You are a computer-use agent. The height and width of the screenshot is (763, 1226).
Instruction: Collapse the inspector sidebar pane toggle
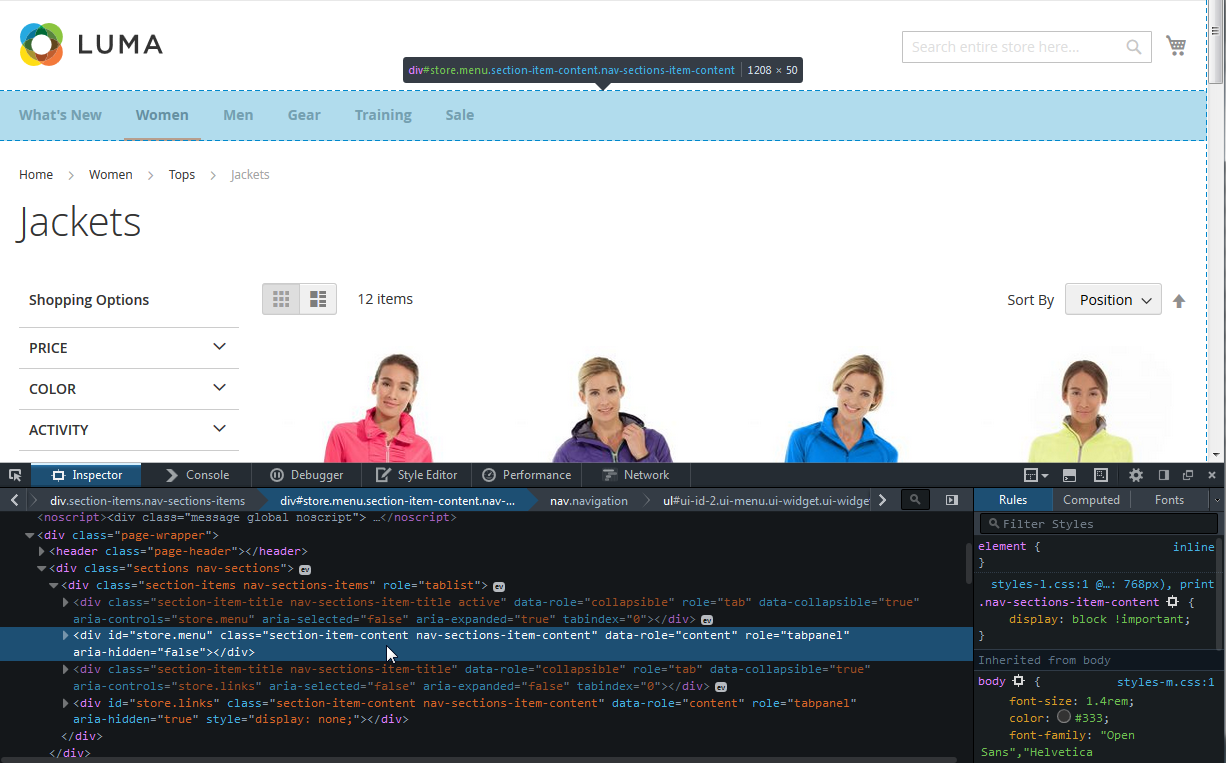952,500
